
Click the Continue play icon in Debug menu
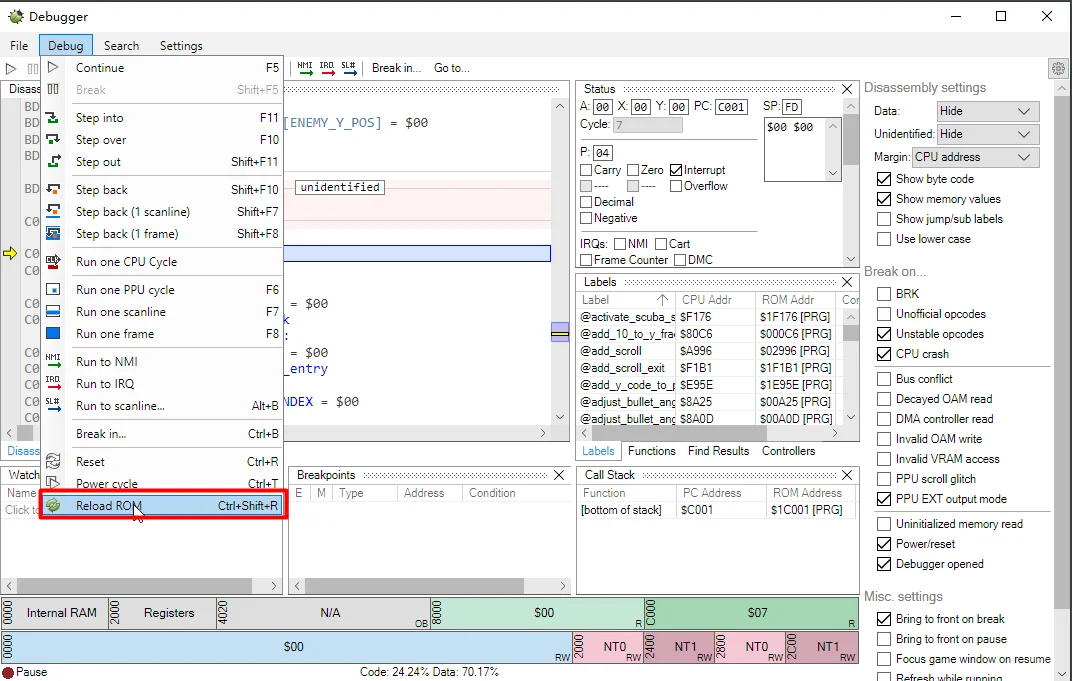tap(53, 67)
